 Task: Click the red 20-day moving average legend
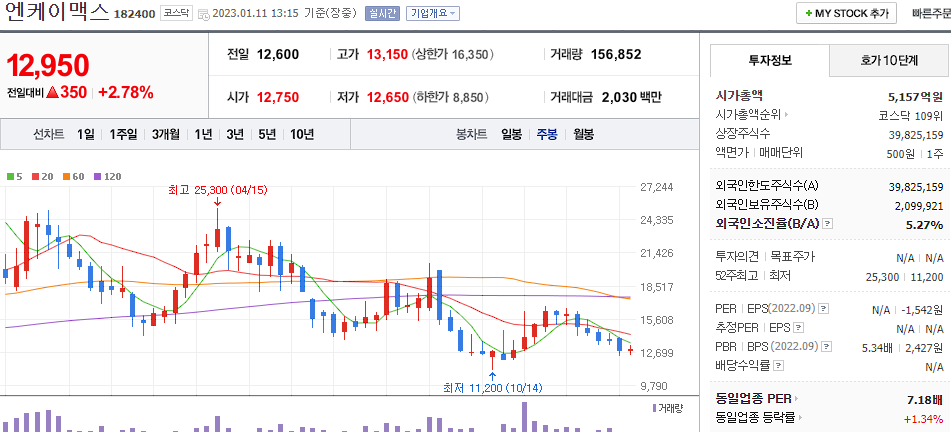(42, 177)
